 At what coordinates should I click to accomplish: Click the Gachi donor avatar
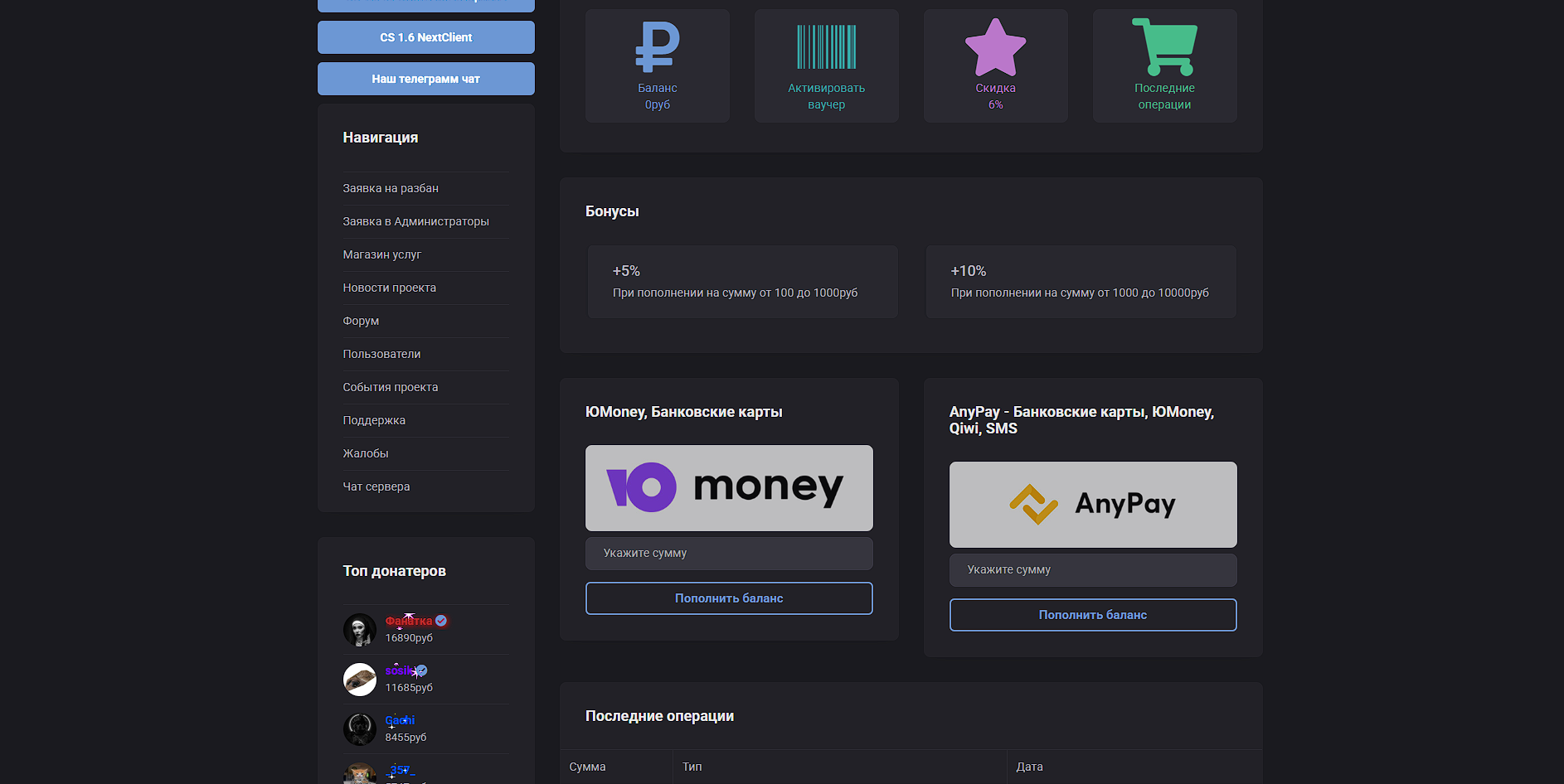click(360, 729)
